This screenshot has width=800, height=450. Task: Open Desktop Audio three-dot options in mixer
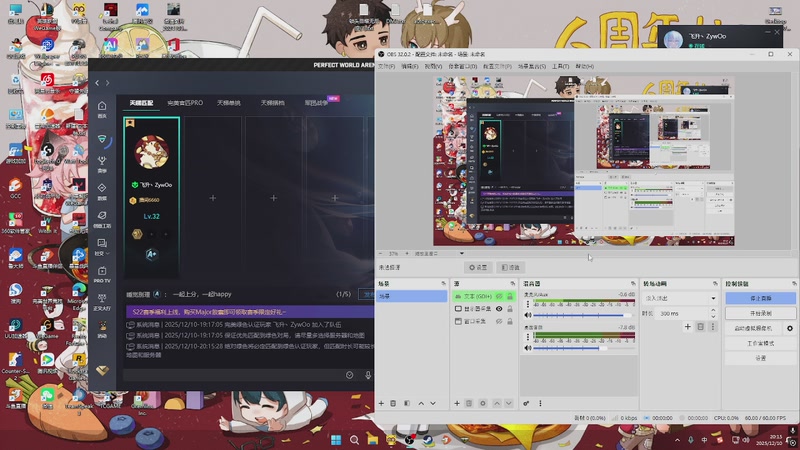528,337
